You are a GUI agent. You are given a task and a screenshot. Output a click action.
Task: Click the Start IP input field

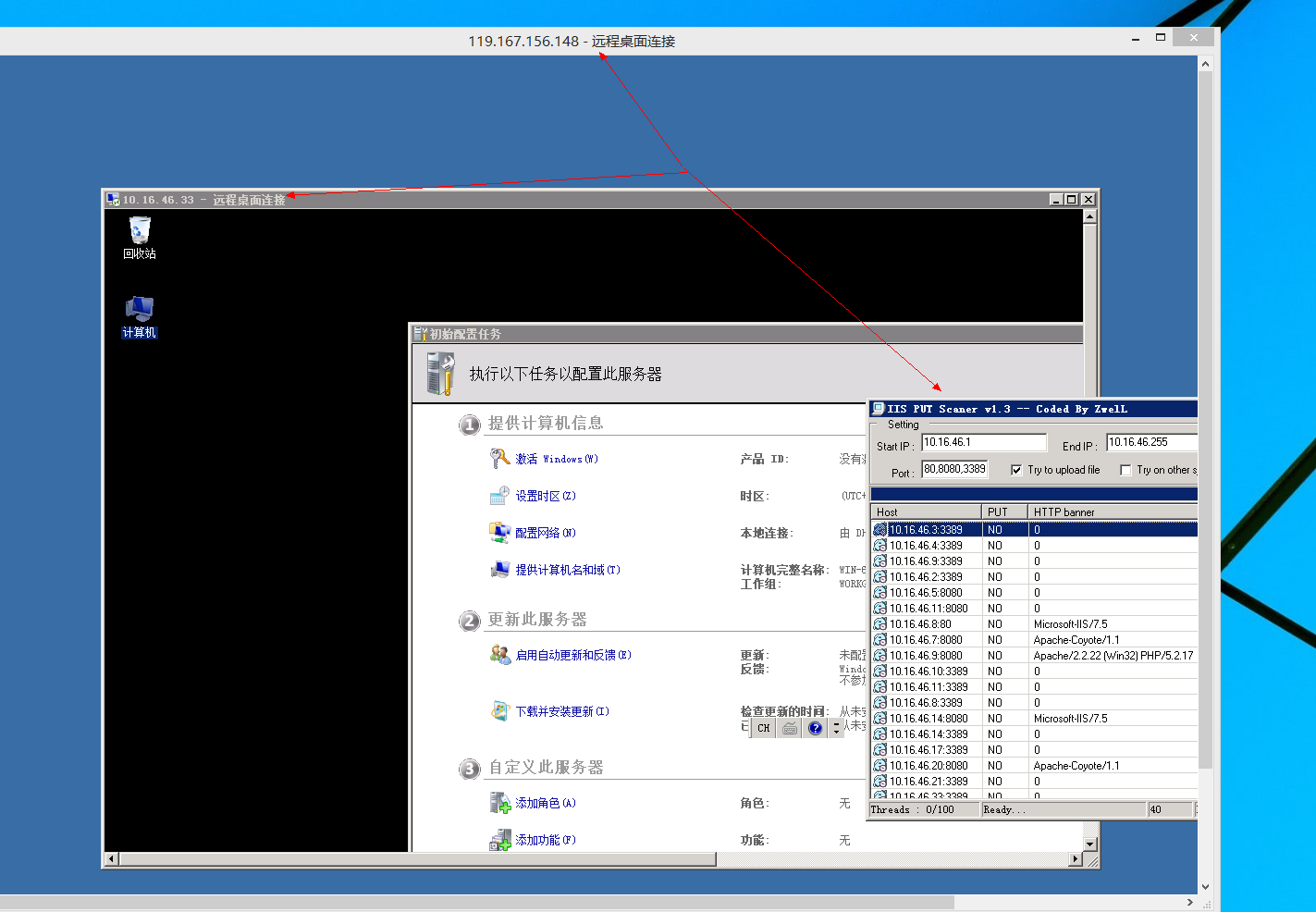(984, 443)
